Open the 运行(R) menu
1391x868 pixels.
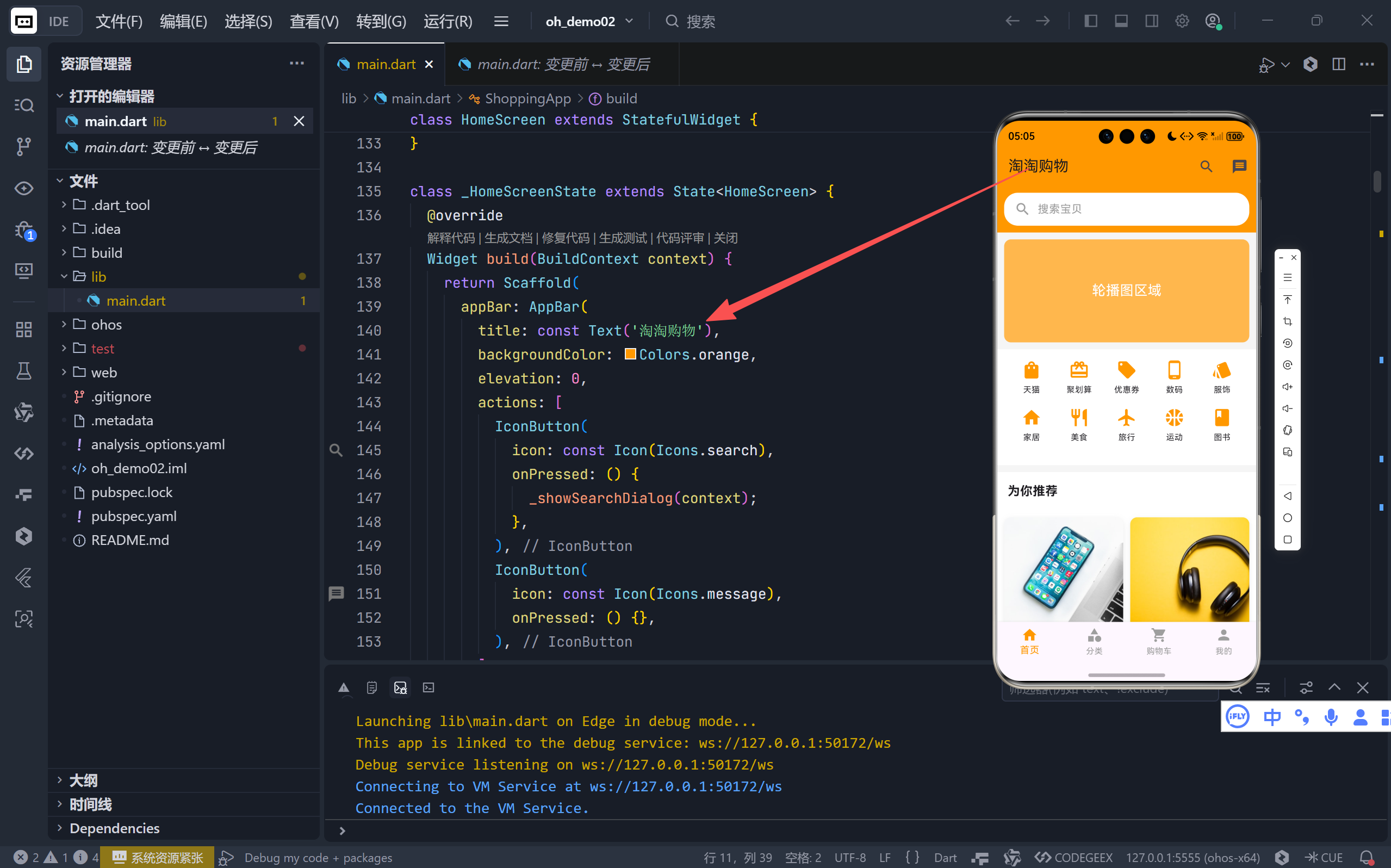448,21
